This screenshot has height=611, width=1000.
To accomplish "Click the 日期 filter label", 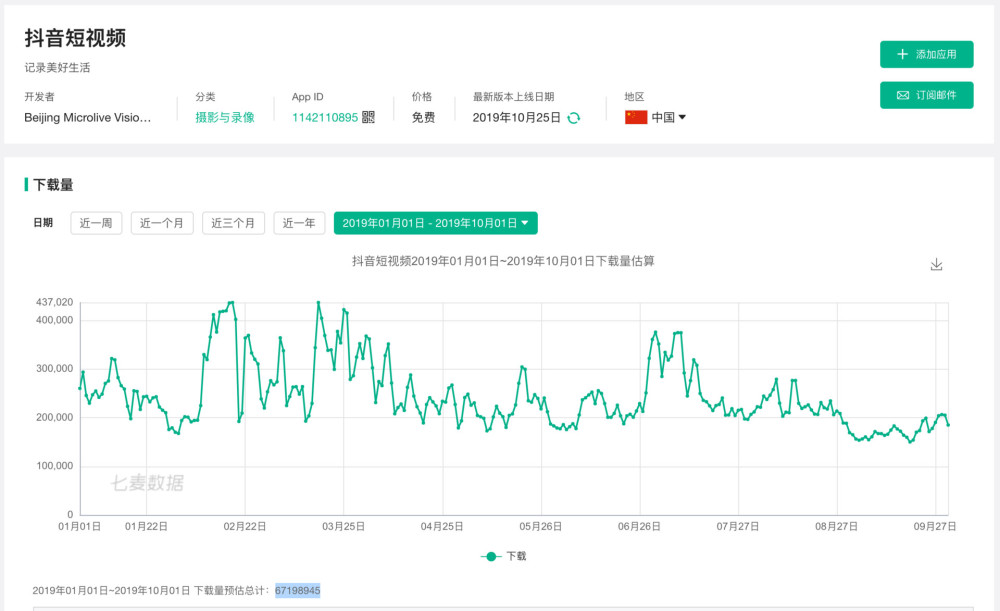I will tap(43, 223).
